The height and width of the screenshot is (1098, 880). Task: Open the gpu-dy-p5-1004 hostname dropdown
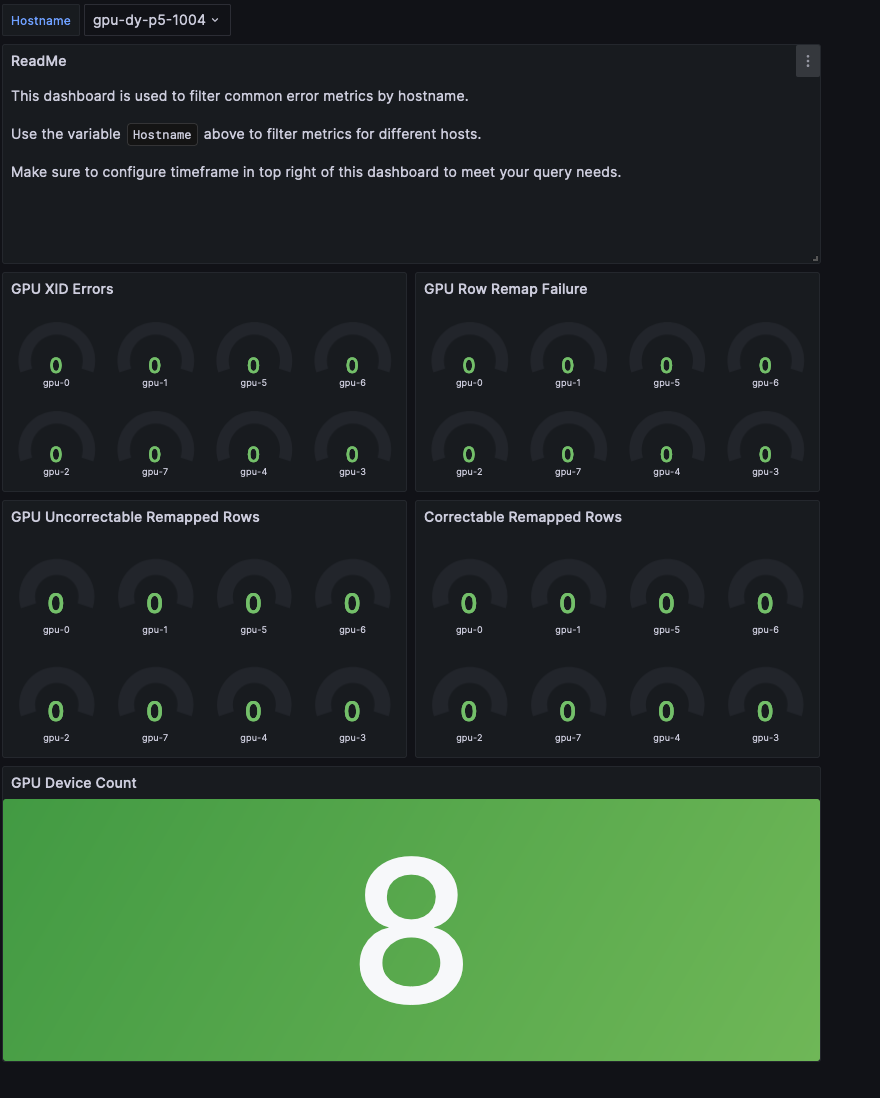(157, 20)
